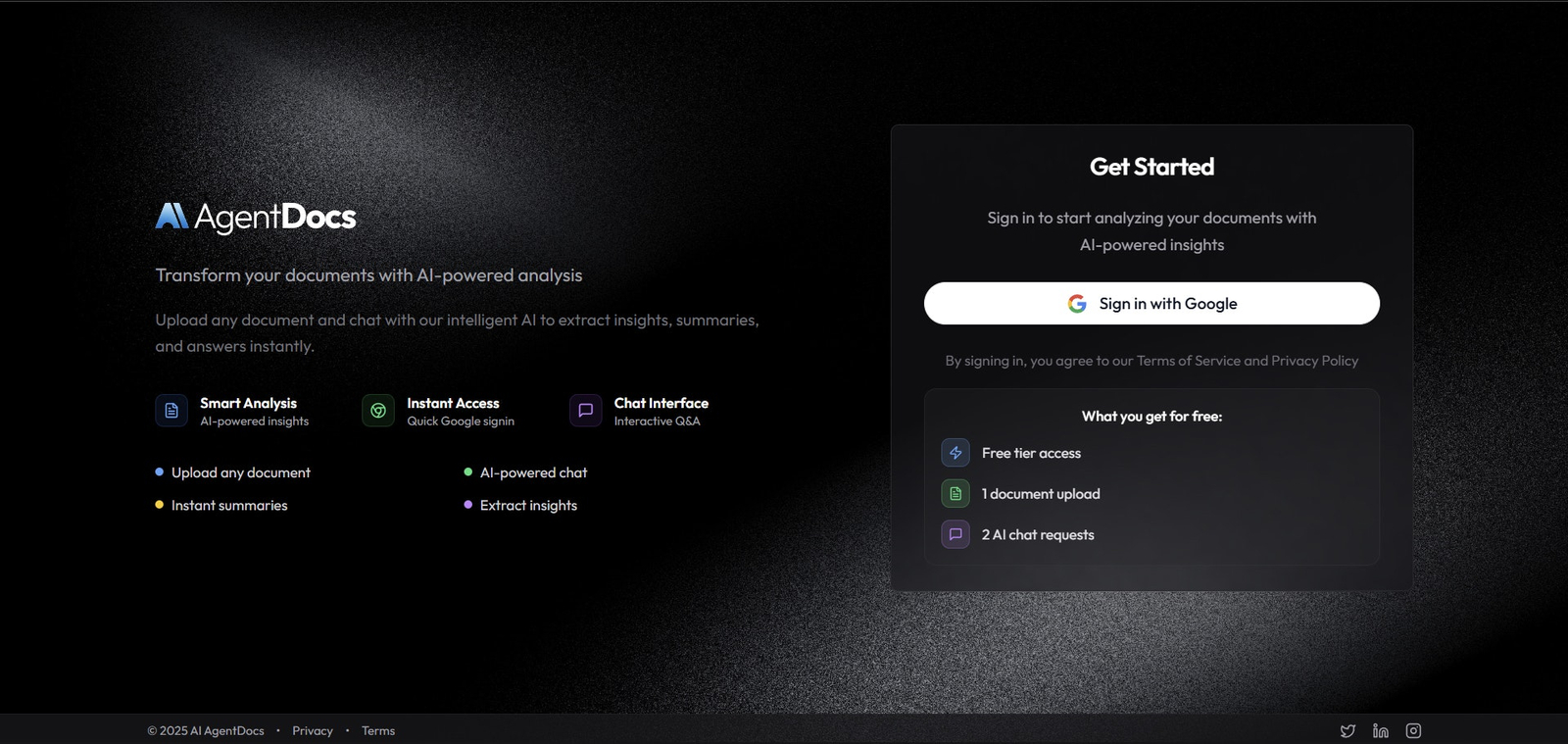1568x744 pixels.
Task: Open the Twitter link in footer
Action: click(1348, 731)
